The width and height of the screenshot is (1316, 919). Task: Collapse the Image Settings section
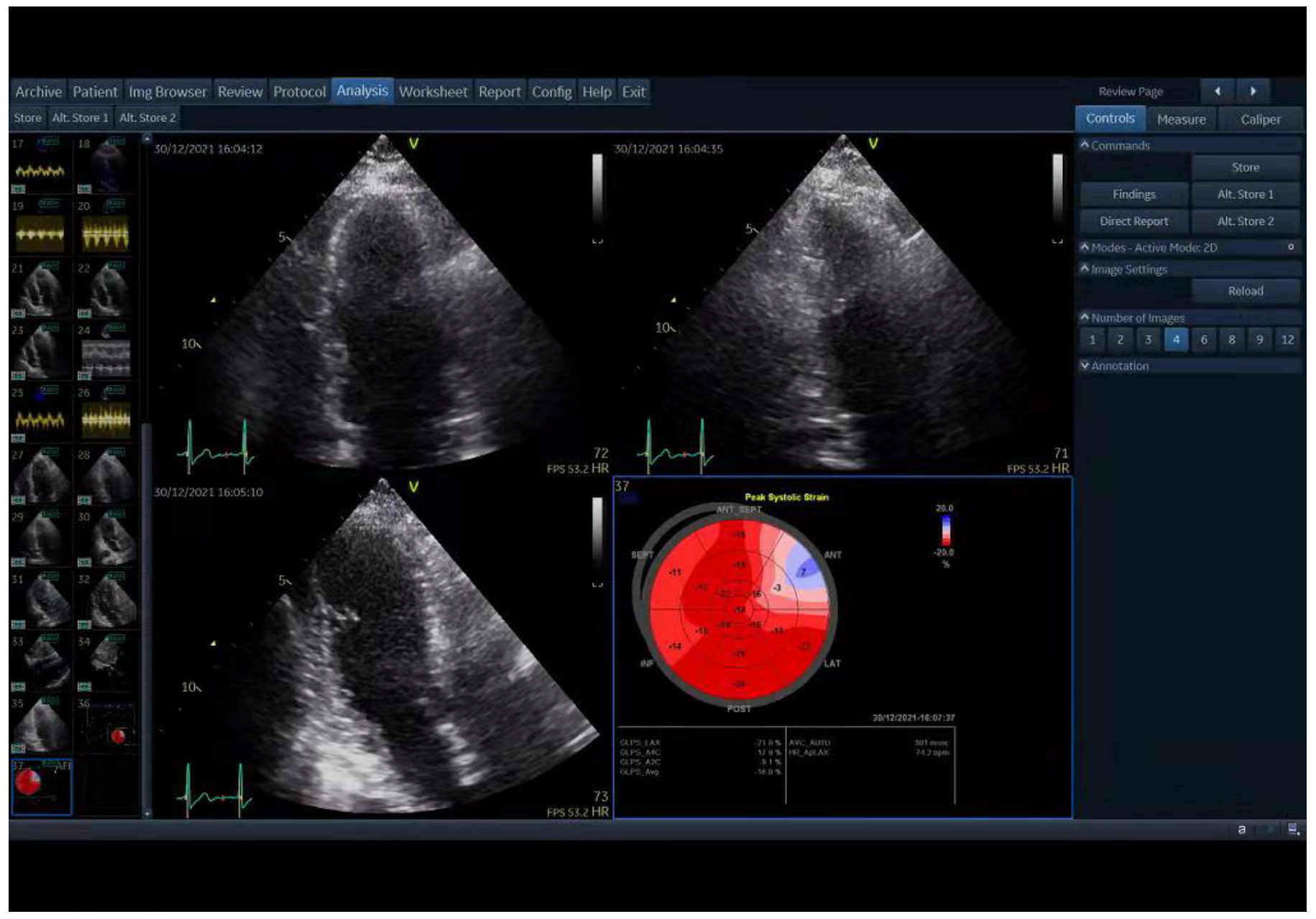pyautogui.click(x=1085, y=269)
